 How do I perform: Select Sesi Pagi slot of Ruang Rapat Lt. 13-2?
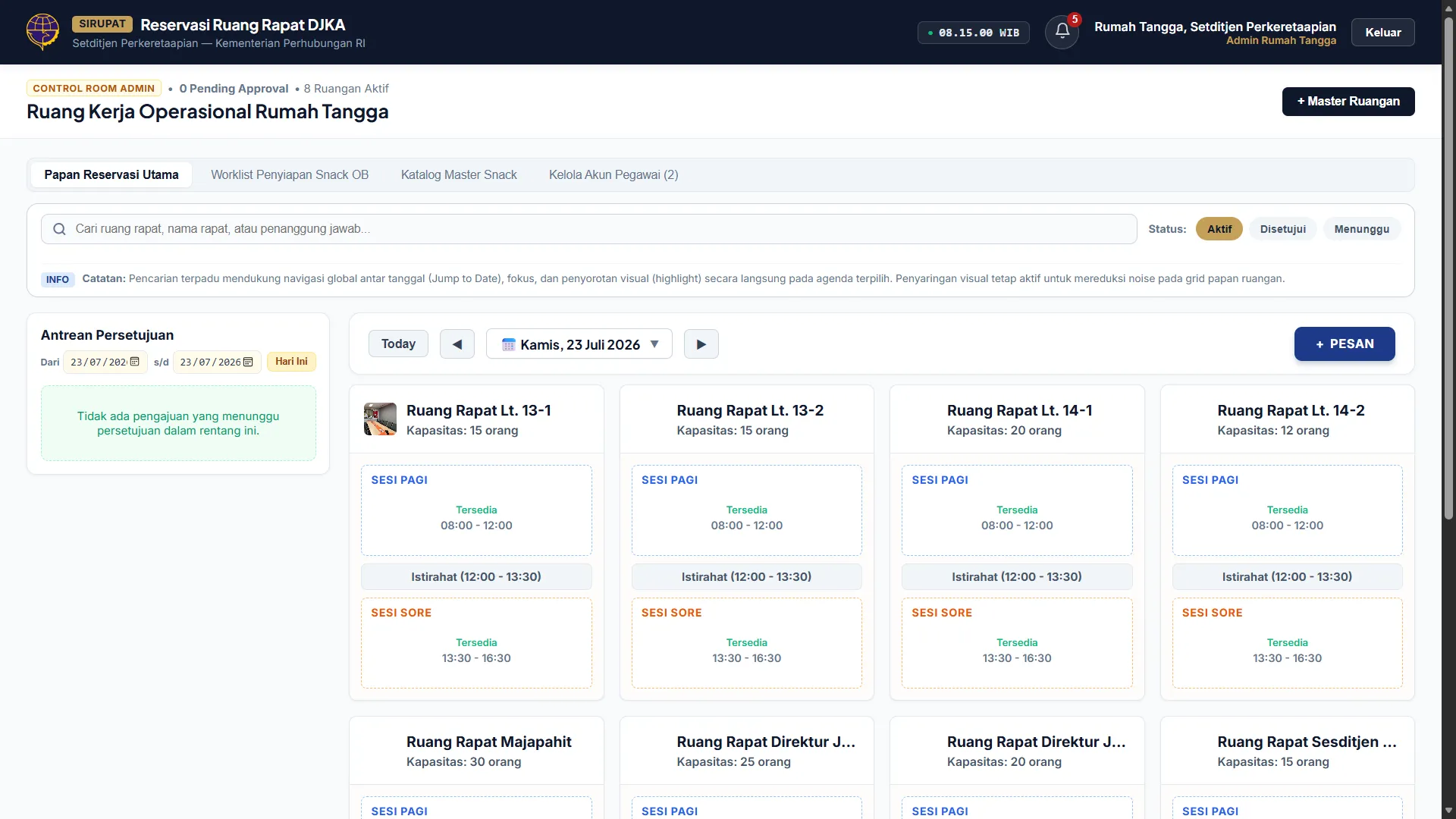click(747, 510)
